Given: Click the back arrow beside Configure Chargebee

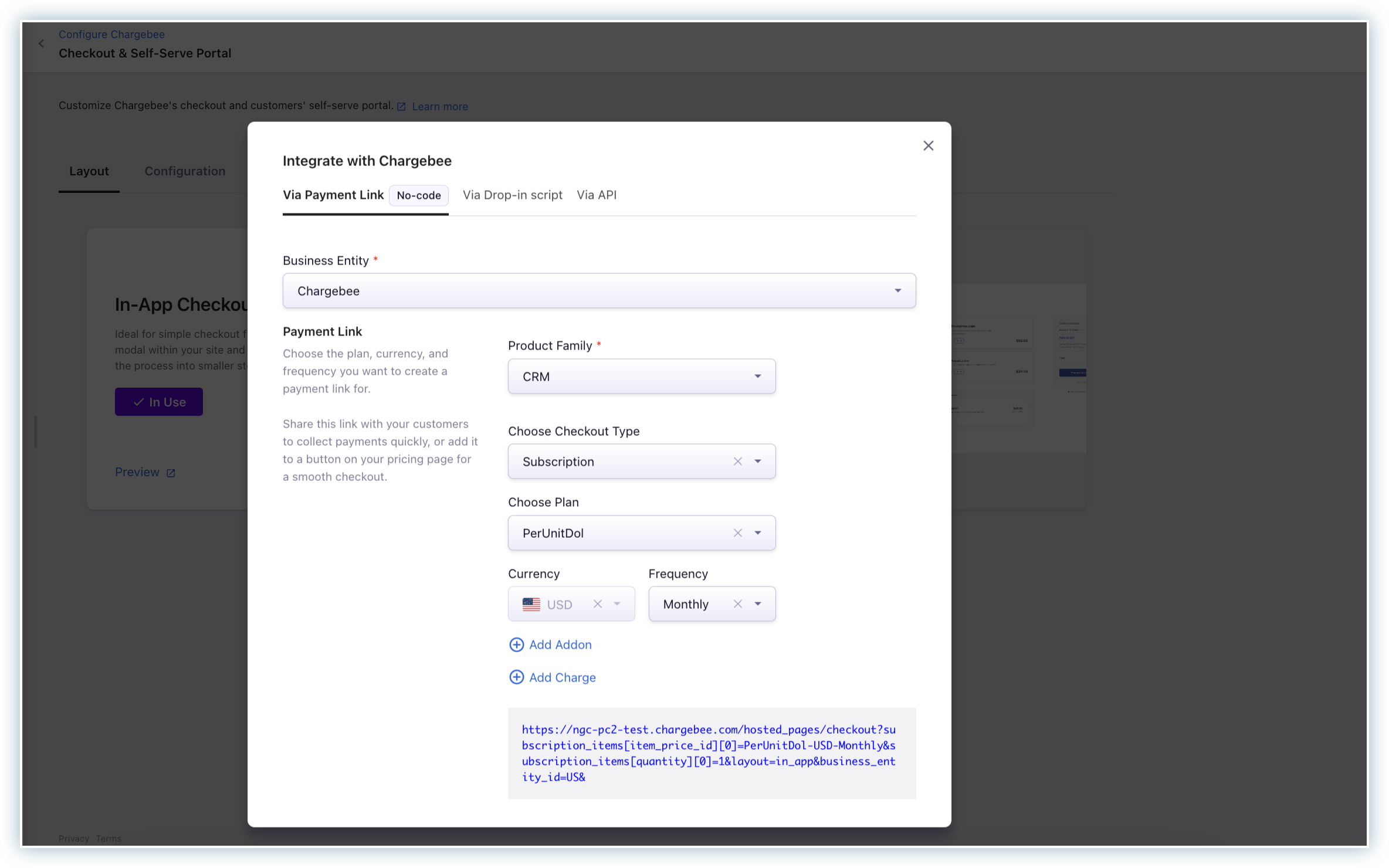Looking at the screenshot, I should click(42, 43).
